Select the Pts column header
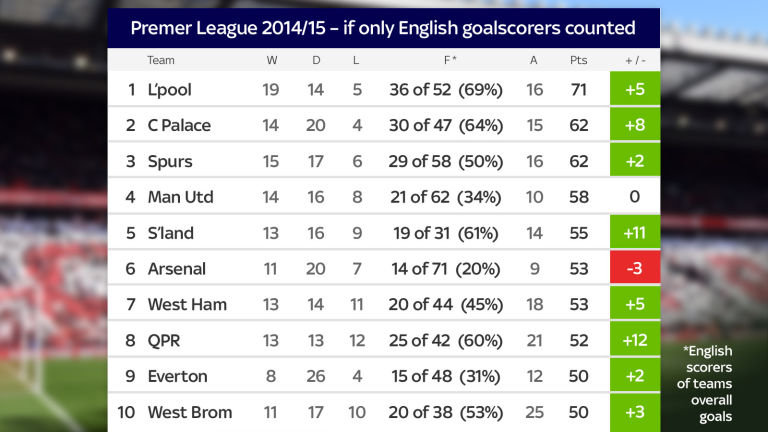This screenshot has width=768, height=432. (579, 60)
